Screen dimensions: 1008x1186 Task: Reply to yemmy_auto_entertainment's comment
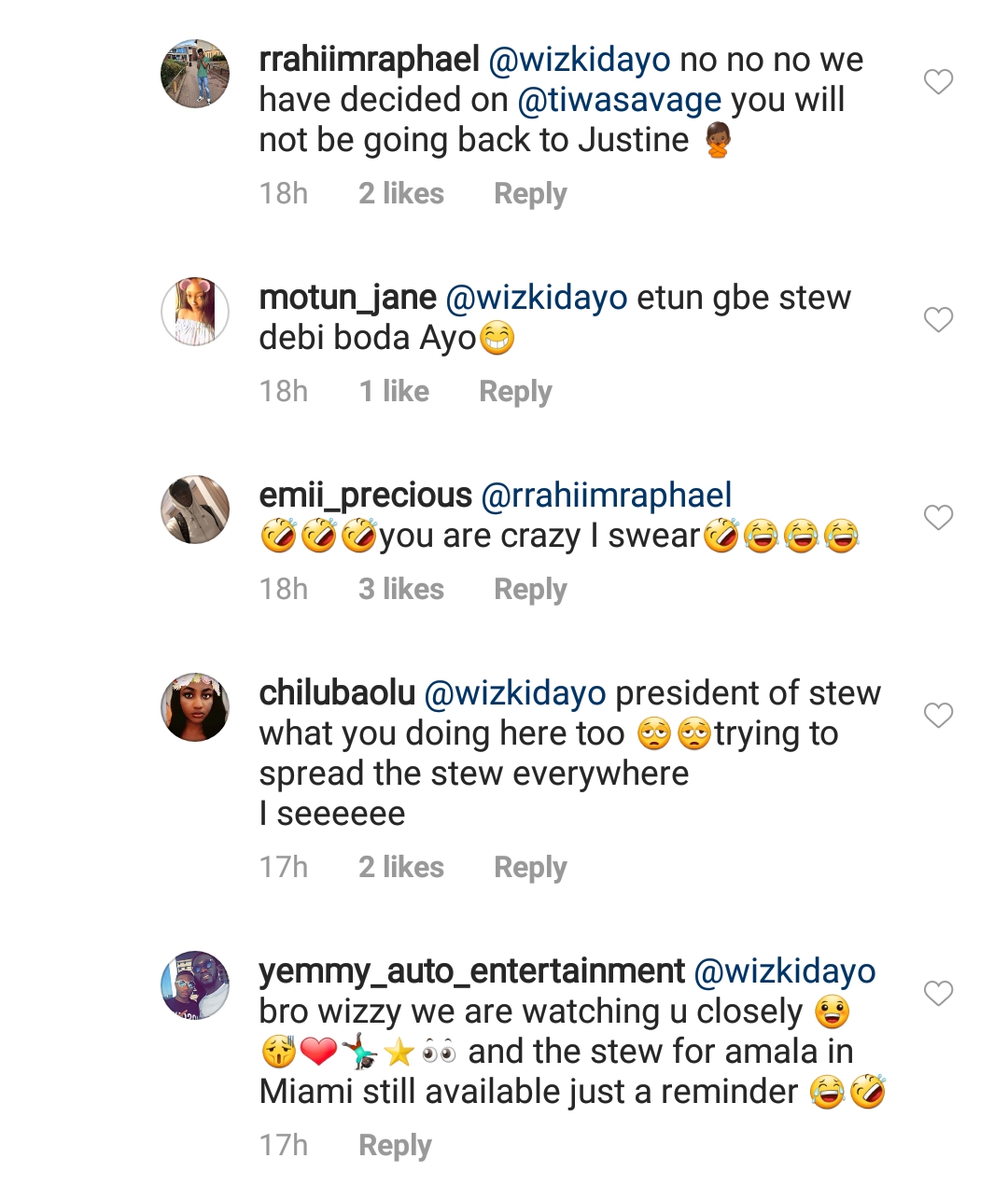pos(395,1146)
